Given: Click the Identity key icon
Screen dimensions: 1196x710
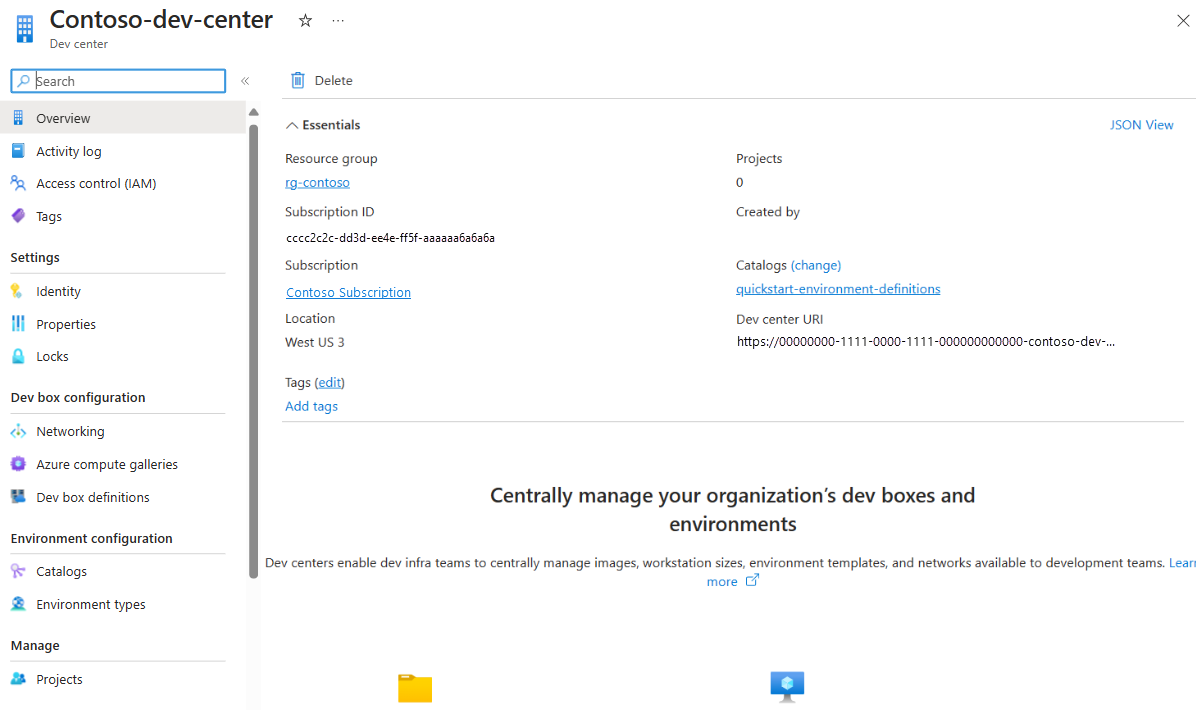Looking at the screenshot, I should 18,291.
